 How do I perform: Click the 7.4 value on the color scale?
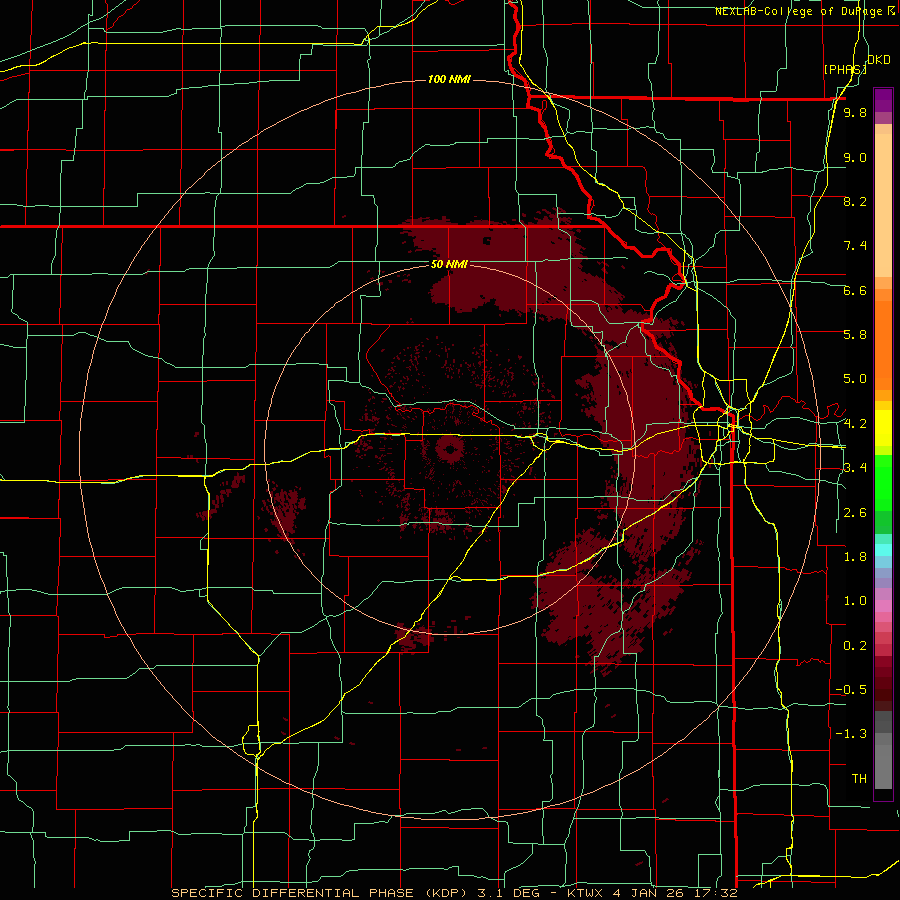pyautogui.click(x=855, y=246)
